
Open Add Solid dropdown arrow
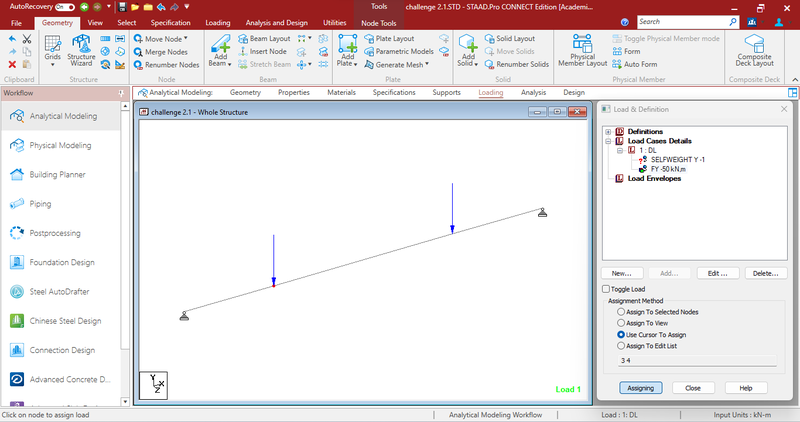[x=476, y=64]
